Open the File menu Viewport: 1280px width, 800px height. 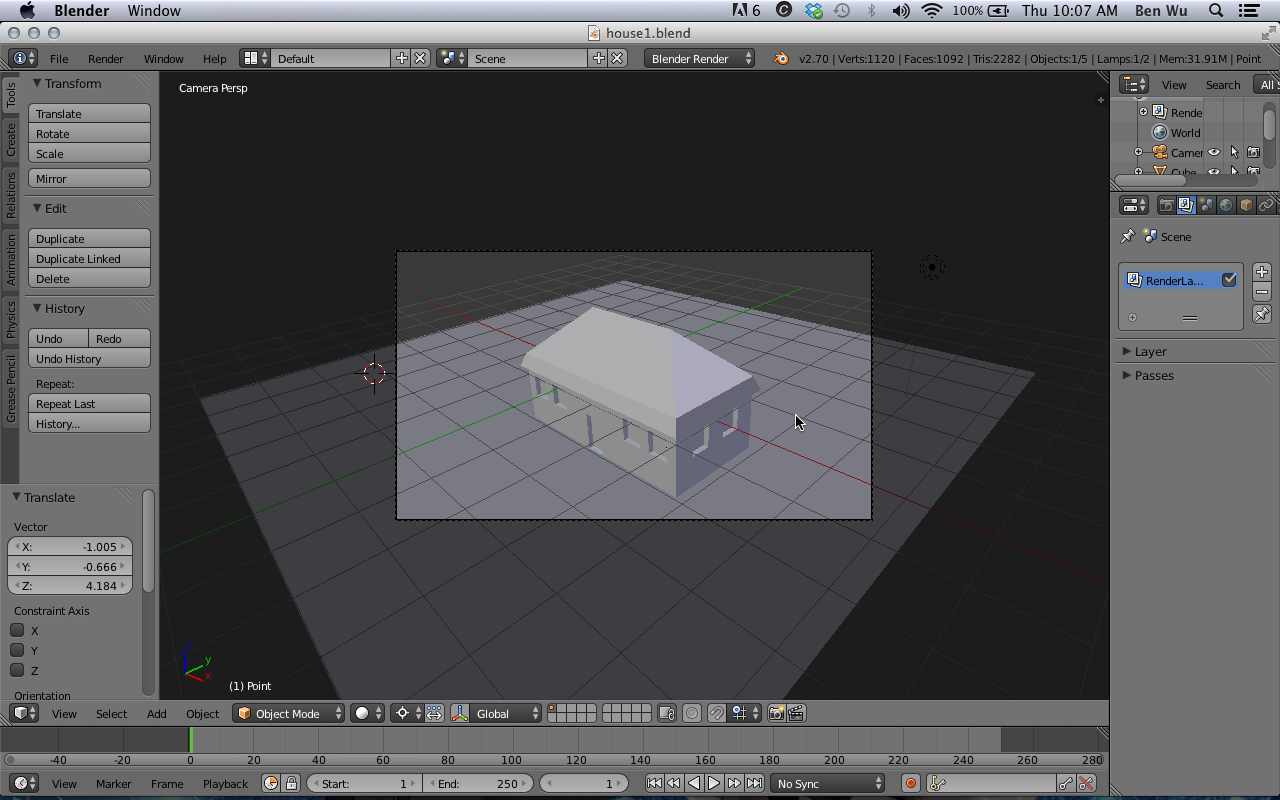click(59, 58)
